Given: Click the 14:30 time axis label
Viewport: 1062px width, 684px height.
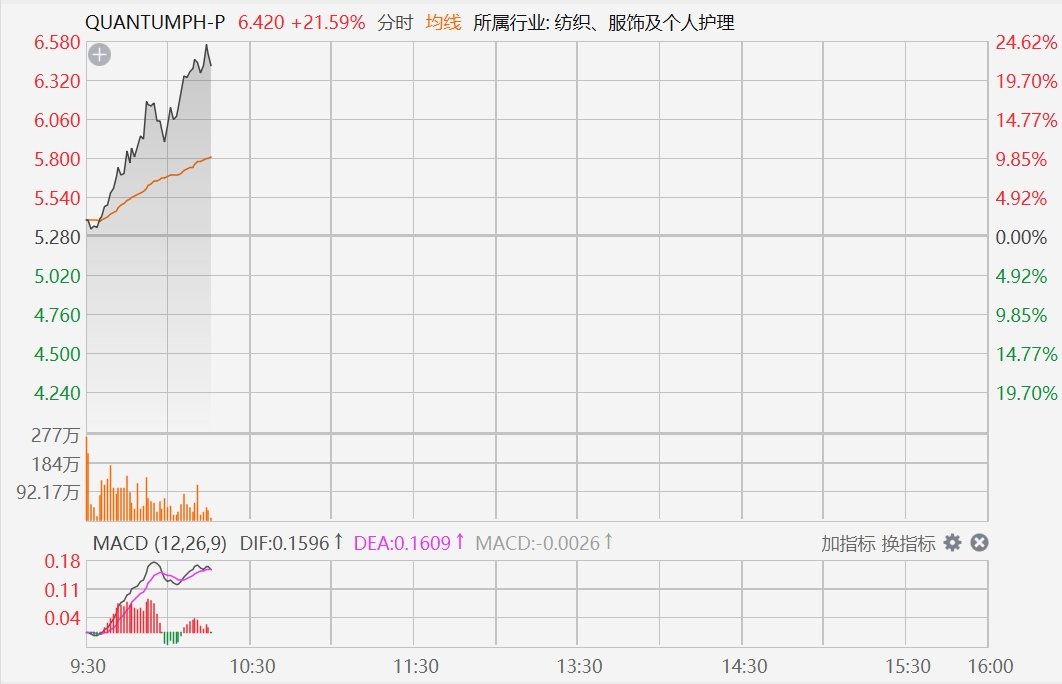Looking at the screenshot, I should click(x=744, y=666).
